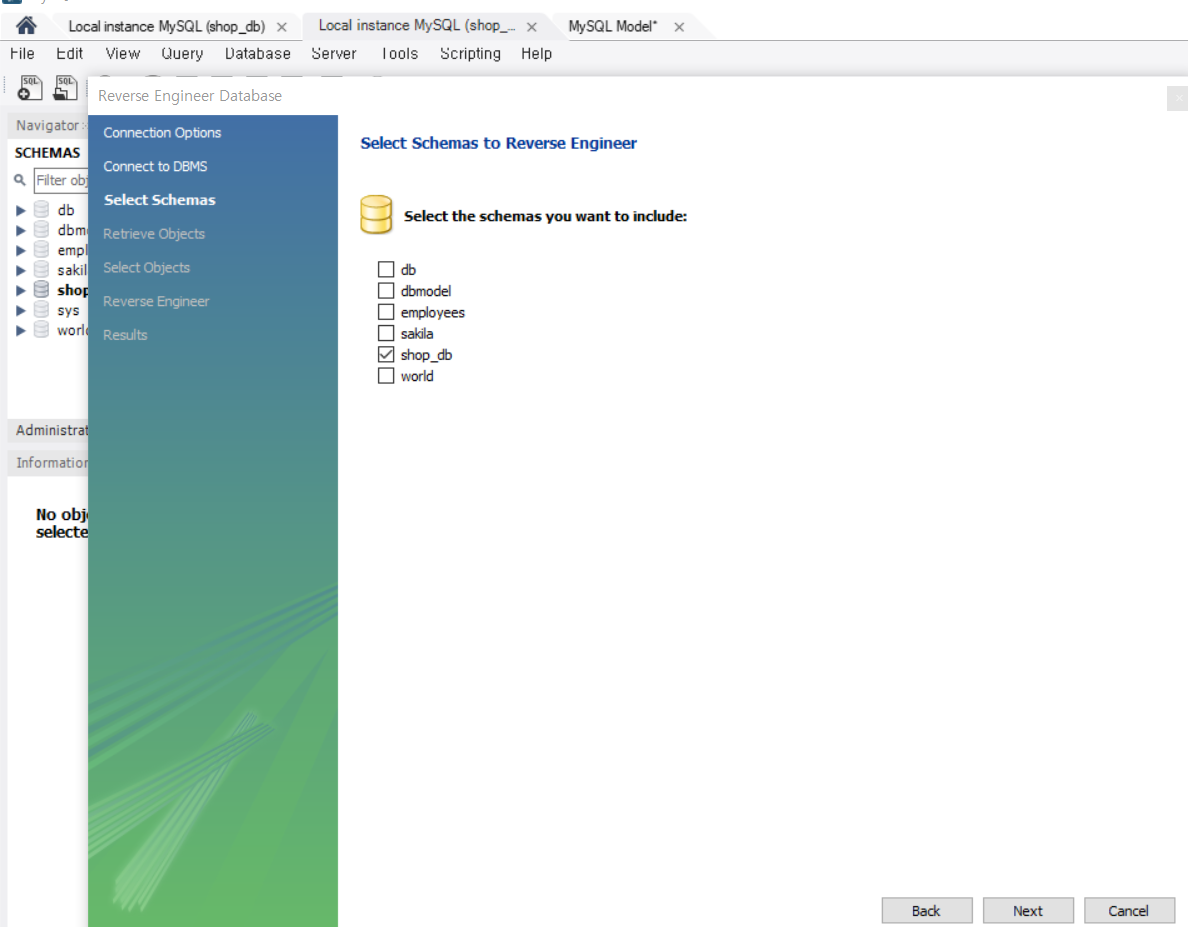Select the db schema database icon
The height and width of the screenshot is (927, 1188).
click(x=42, y=210)
